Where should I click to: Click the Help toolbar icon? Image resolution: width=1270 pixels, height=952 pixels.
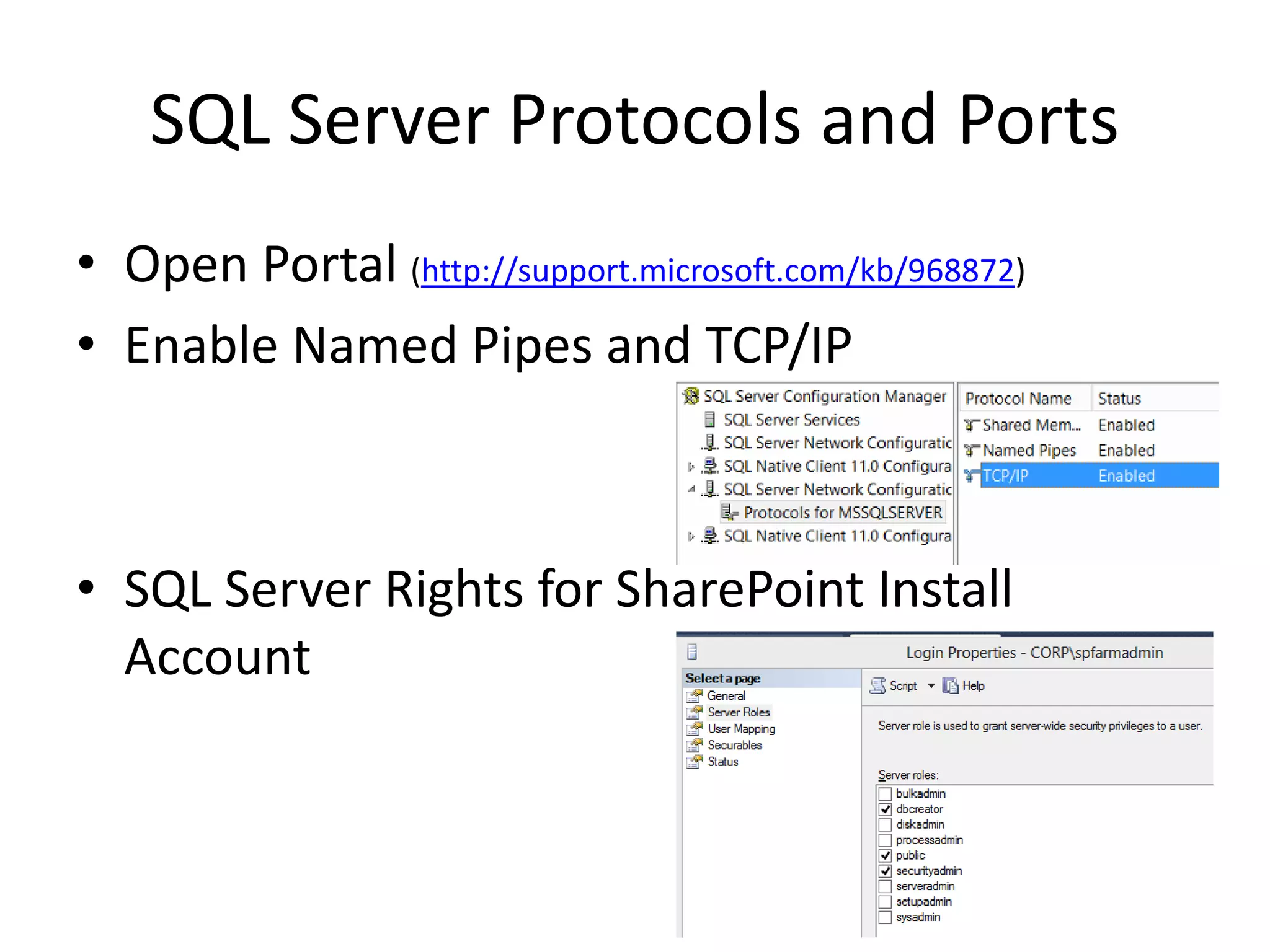point(950,685)
